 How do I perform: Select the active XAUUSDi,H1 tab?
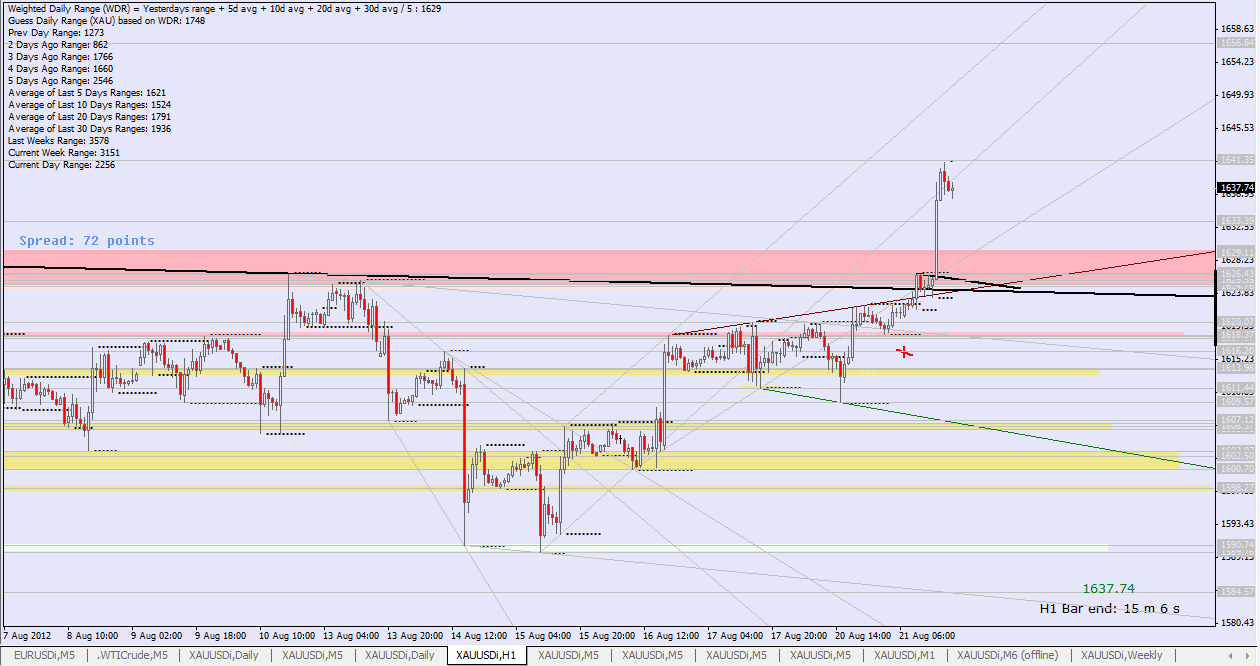[x=485, y=656]
